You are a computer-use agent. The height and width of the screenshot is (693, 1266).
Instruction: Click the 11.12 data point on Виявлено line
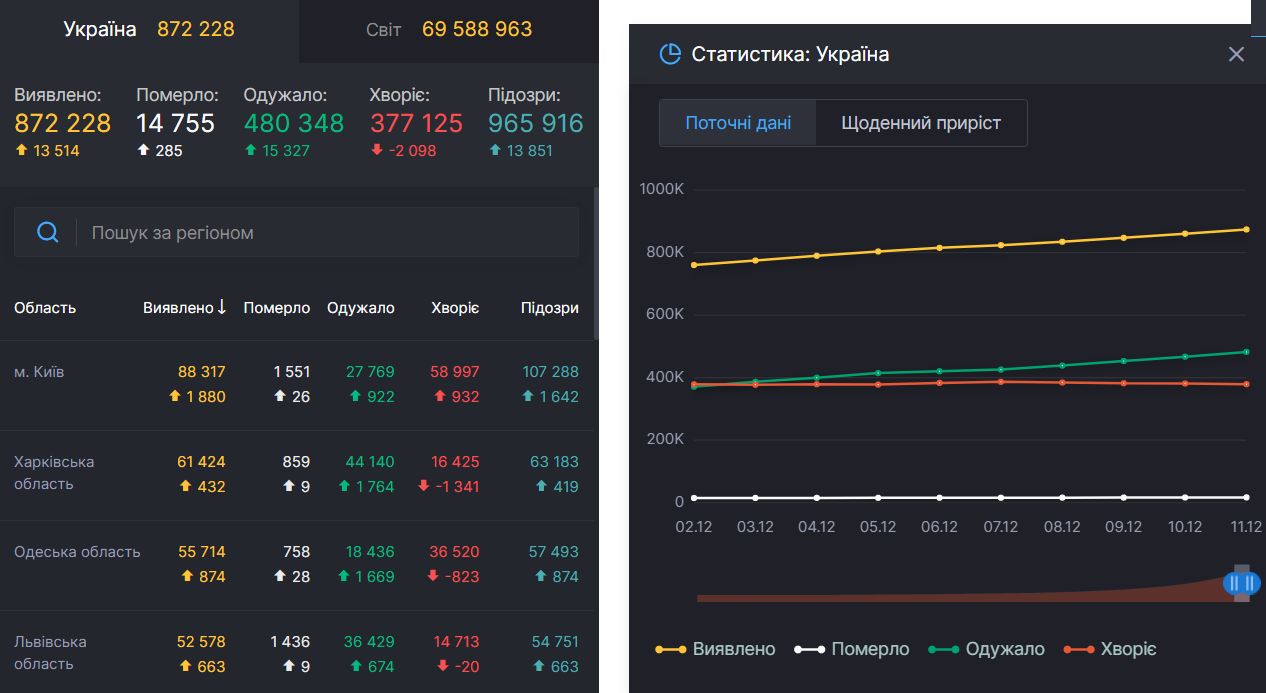[x=1246, y=230]
